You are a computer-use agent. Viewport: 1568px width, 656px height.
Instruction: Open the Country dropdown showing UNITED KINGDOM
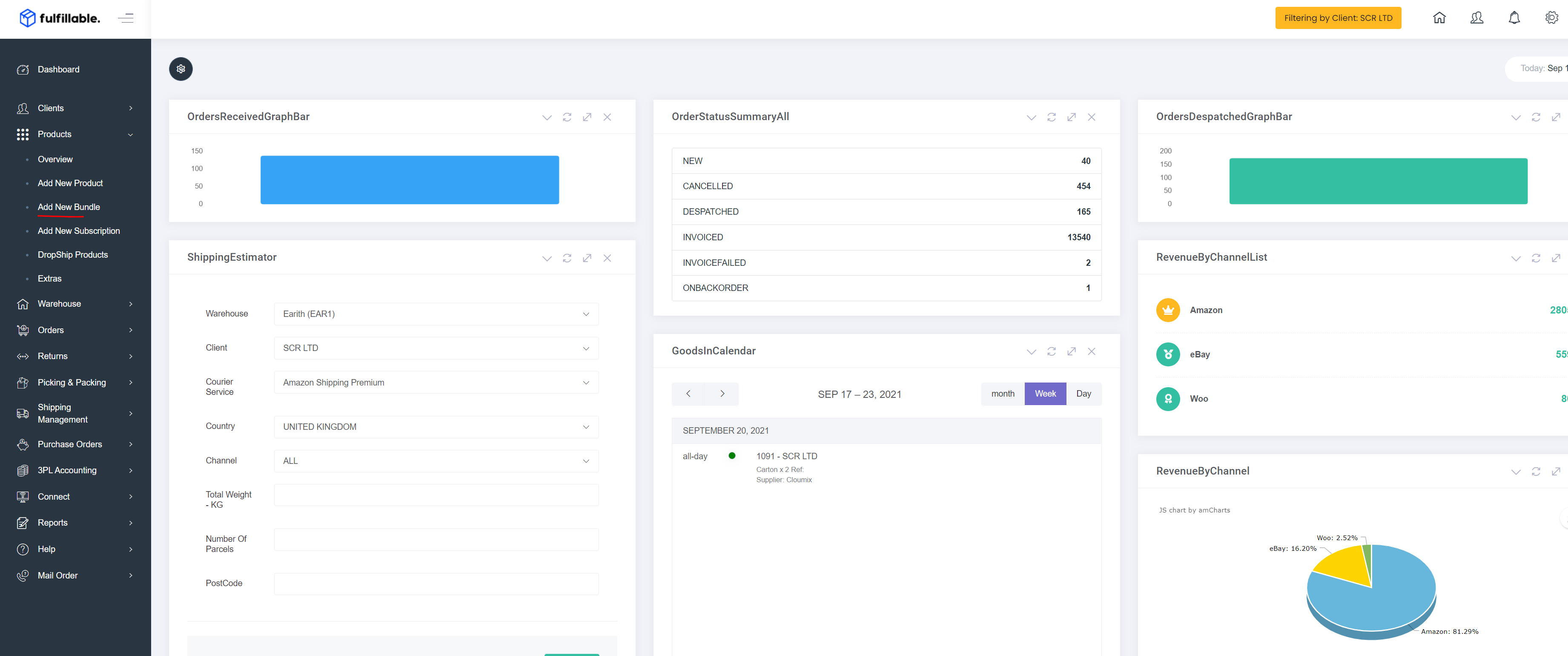click(x=436, y=427)
